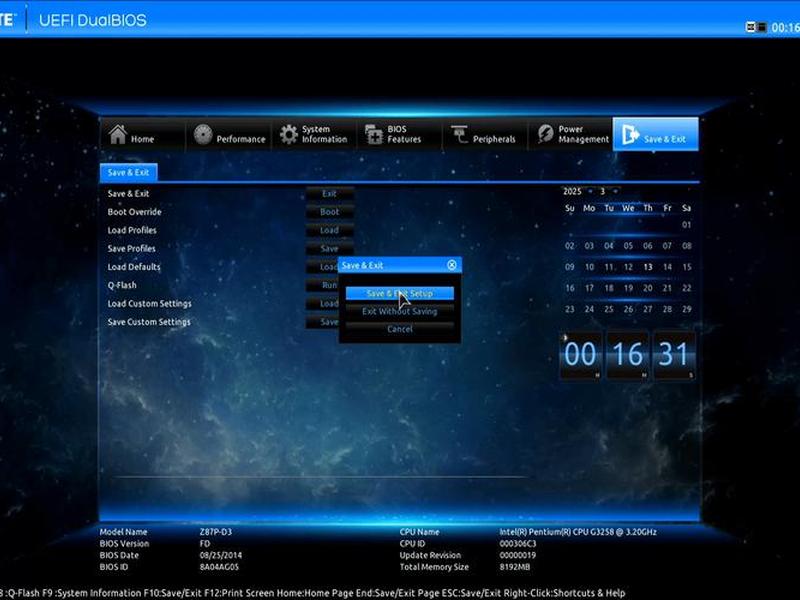Select day 29 in the calendar

pos(687,309)
